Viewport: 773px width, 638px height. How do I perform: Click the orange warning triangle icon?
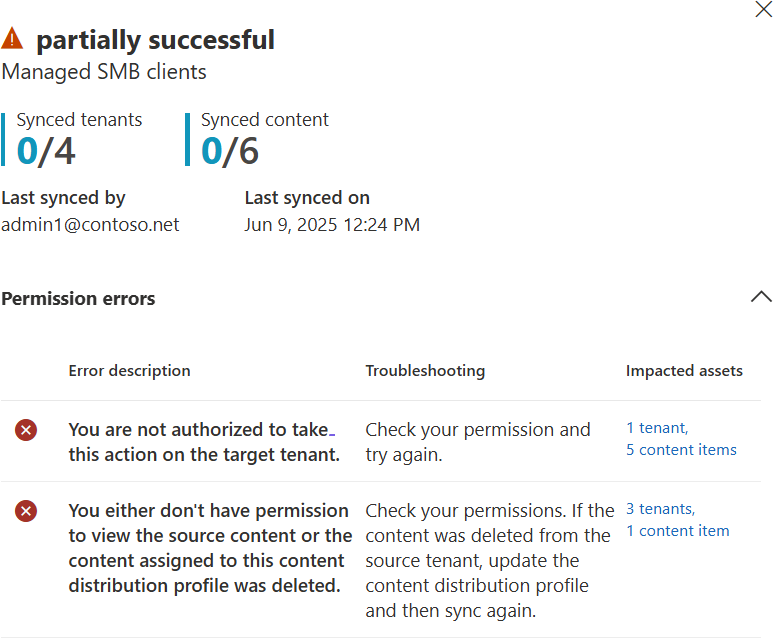pos(12,39)
